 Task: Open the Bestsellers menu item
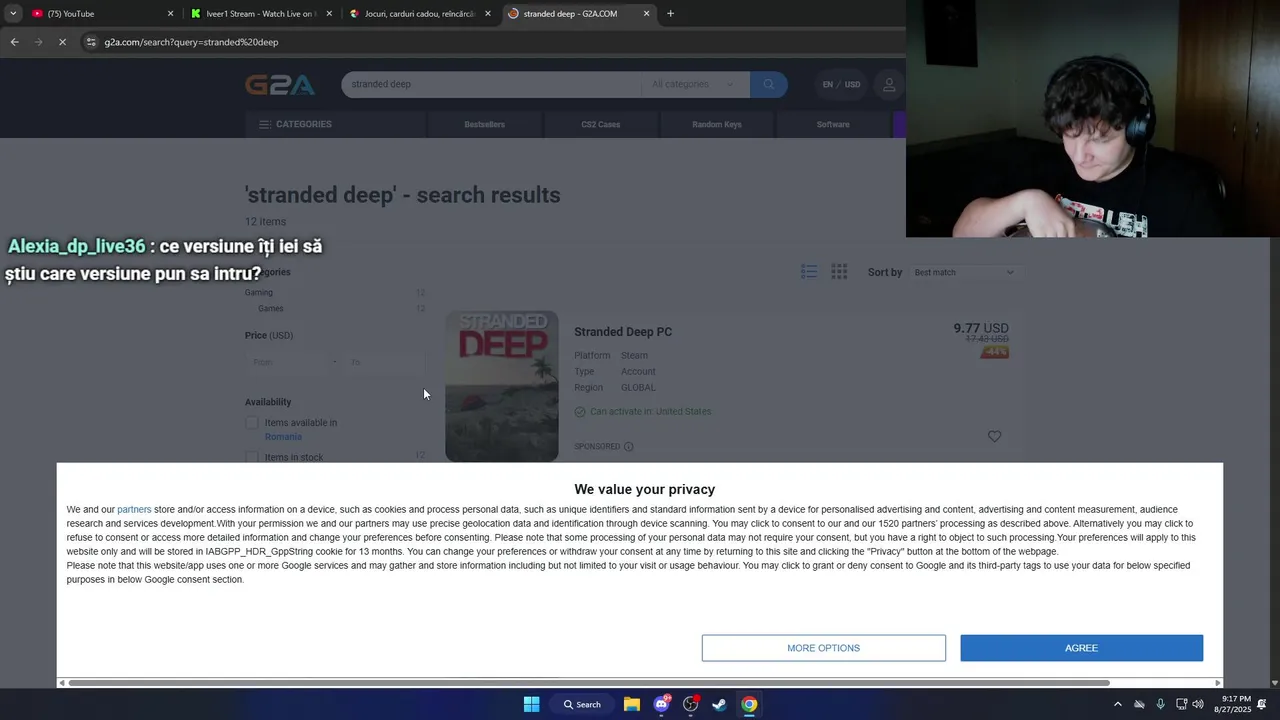click(484, 124)
